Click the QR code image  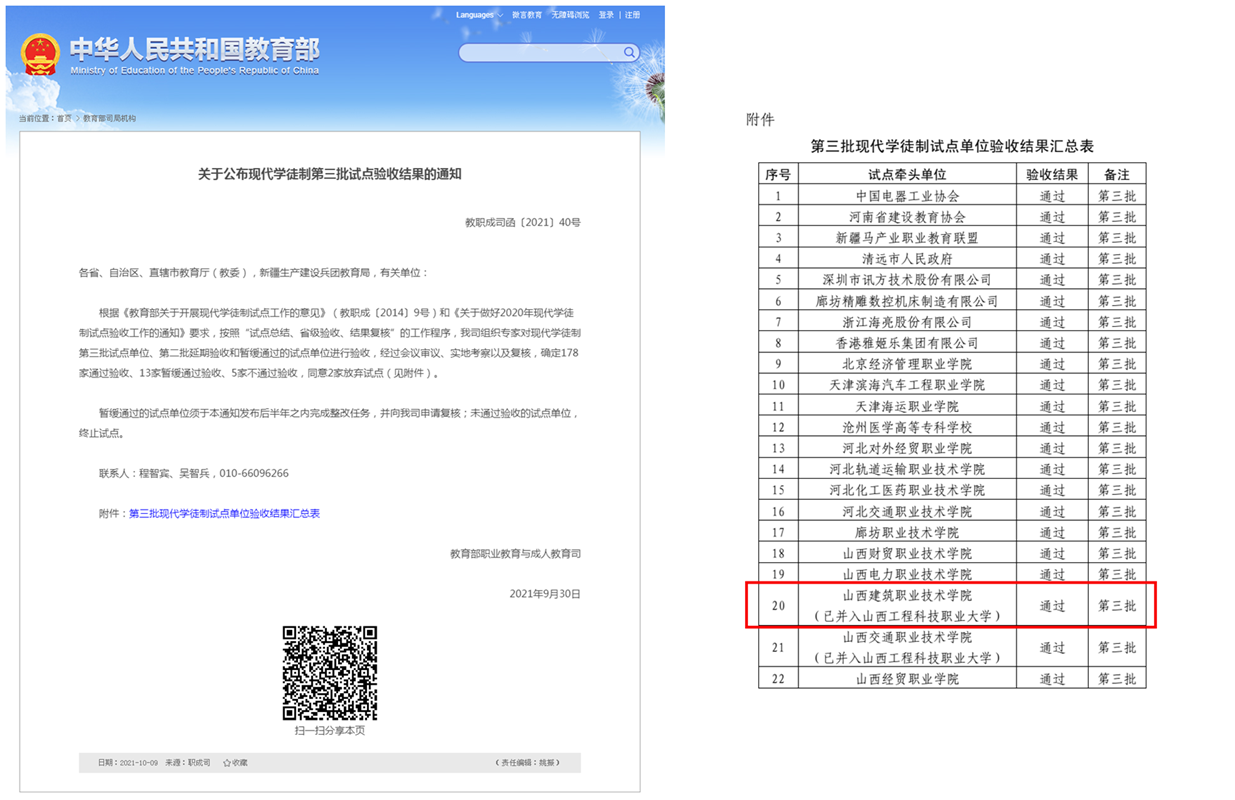click(330, 673)
